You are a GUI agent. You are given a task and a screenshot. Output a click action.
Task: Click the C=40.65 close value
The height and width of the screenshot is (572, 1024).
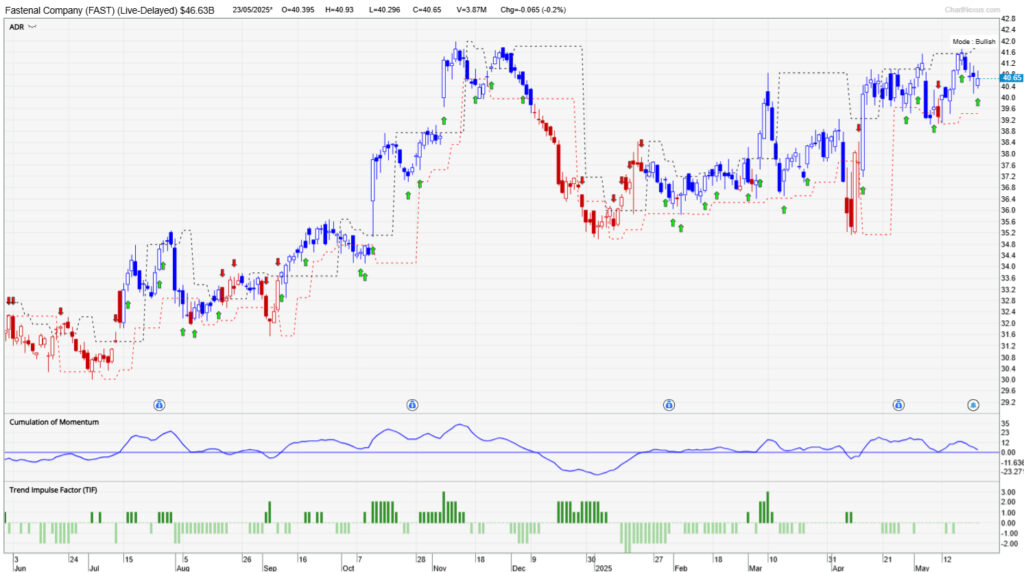[427, 10]
